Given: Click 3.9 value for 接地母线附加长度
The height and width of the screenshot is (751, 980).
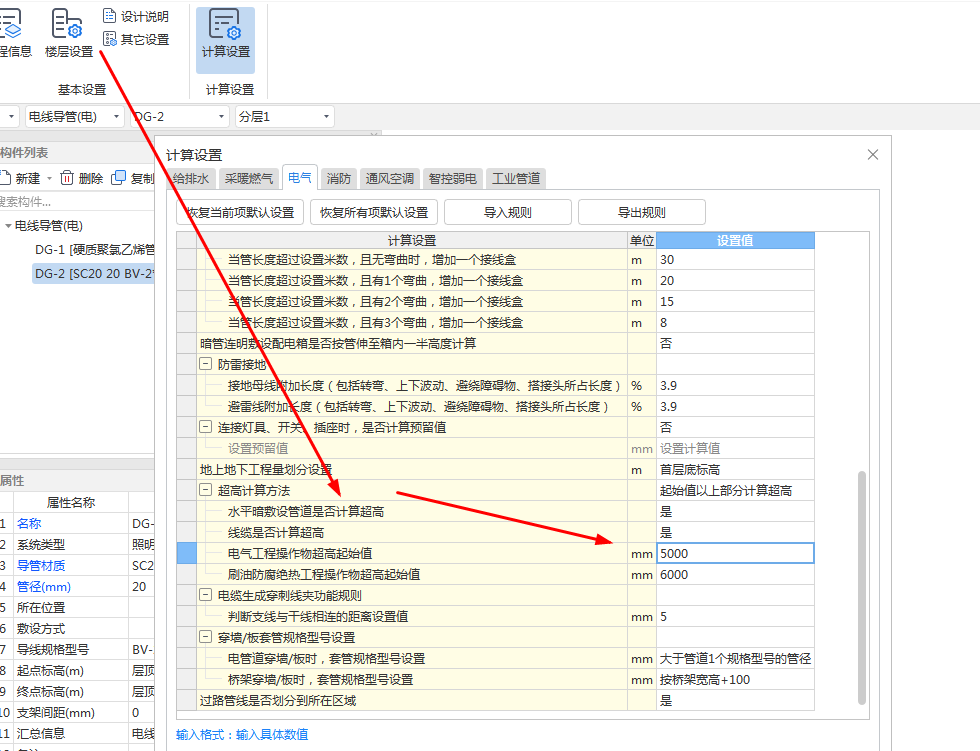Looking at the screenshot, I should (x=735, y=386).
